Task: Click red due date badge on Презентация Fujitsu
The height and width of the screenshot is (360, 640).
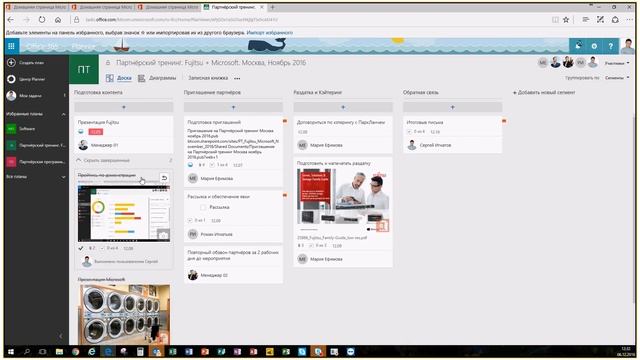Action: (x=96, y=132)
